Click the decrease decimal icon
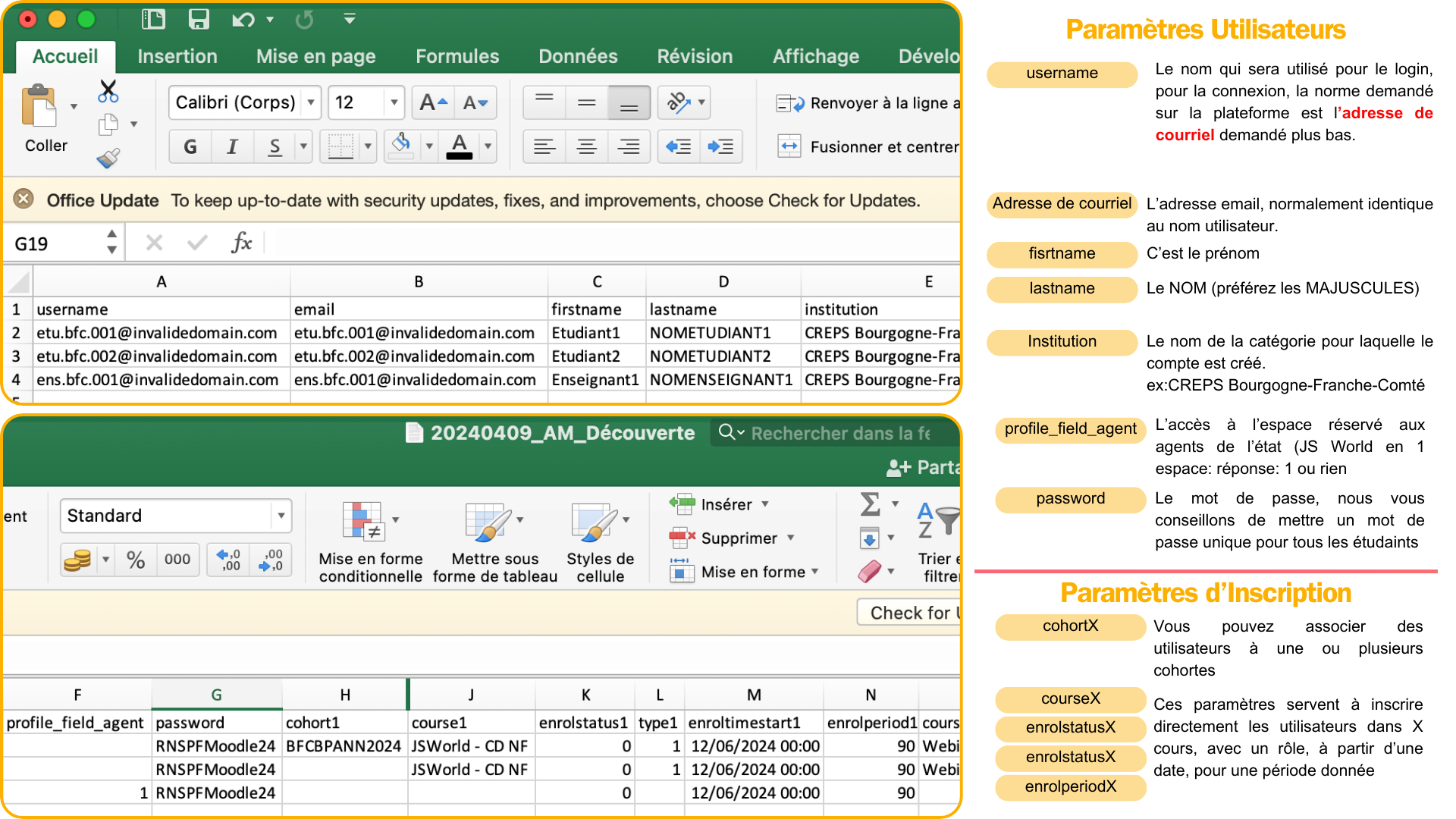The height and width of the screenshot is (819, 1456). click(x=271, y=560)
